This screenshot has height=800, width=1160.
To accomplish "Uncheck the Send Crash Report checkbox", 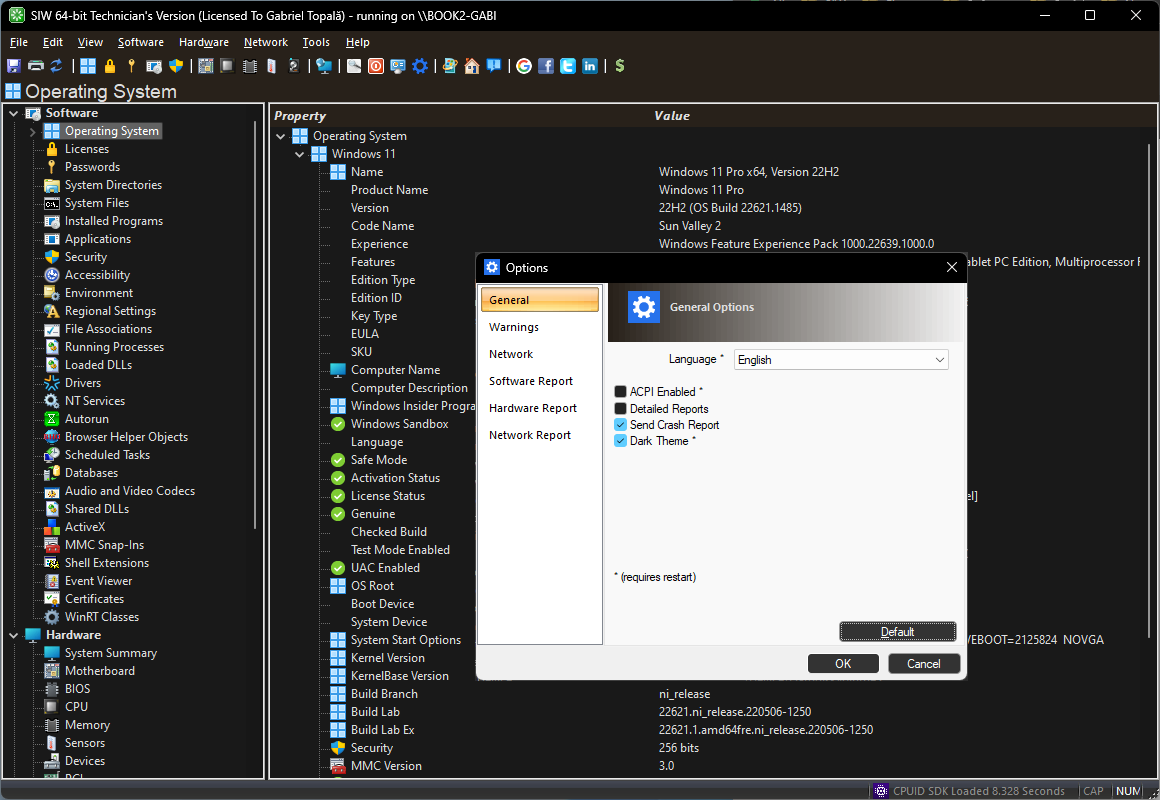I will pyautogui.click(x=621, y=425).
